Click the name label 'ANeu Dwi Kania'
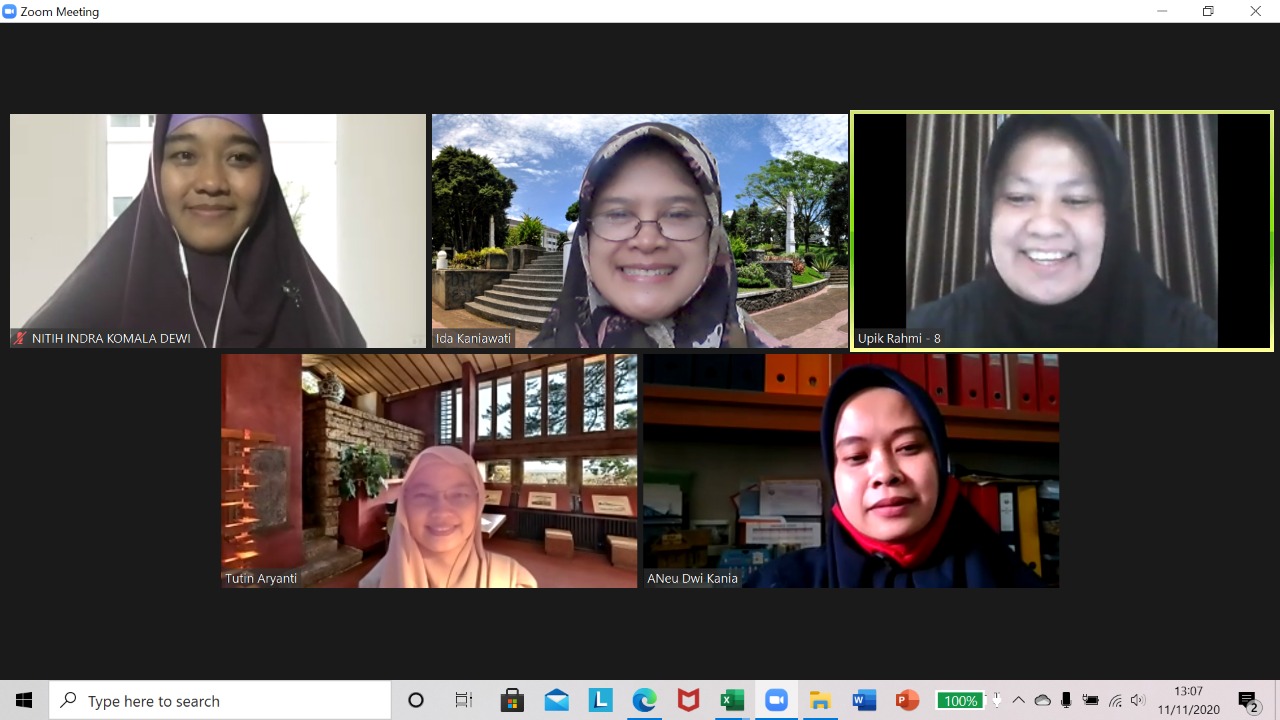 pyautogui.click(x=692, y=578)
